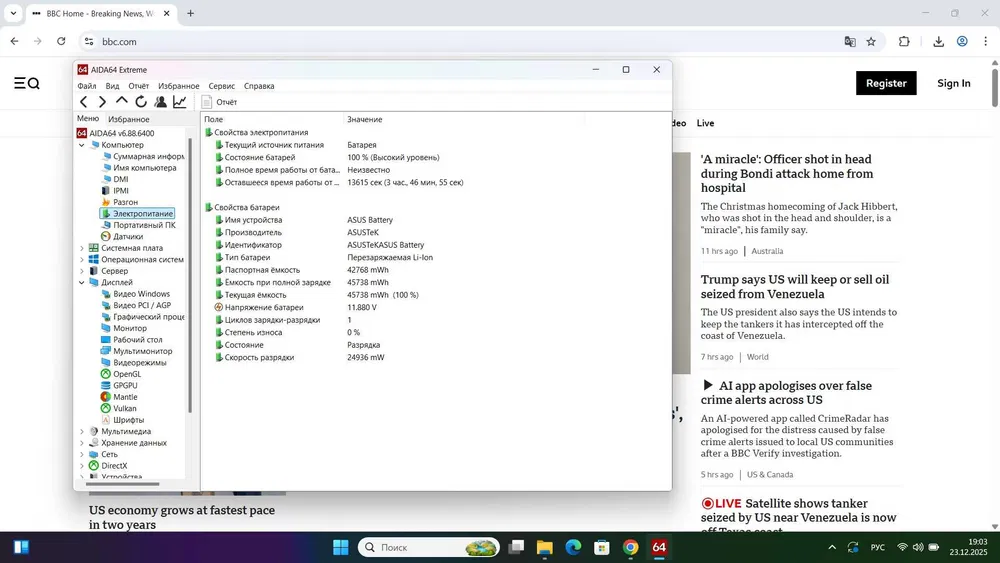
Task: Select the Vulkan tree item
Action: tap(119, 409)
